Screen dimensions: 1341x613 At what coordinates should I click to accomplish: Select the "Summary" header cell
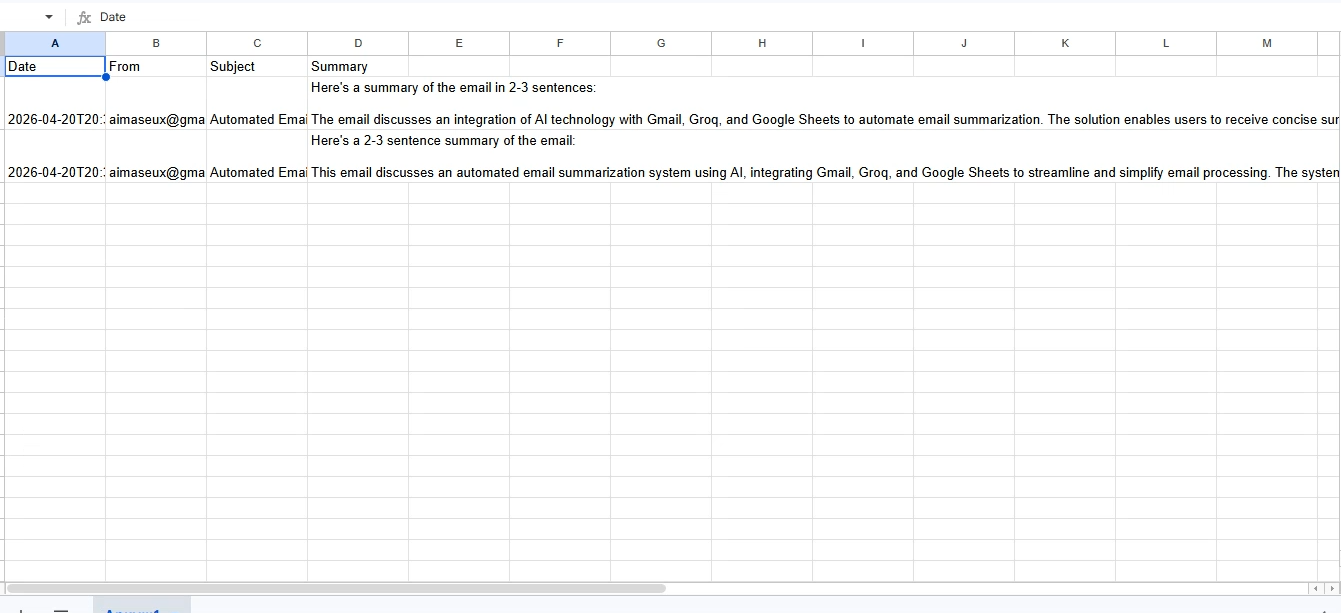click(358, 66)
